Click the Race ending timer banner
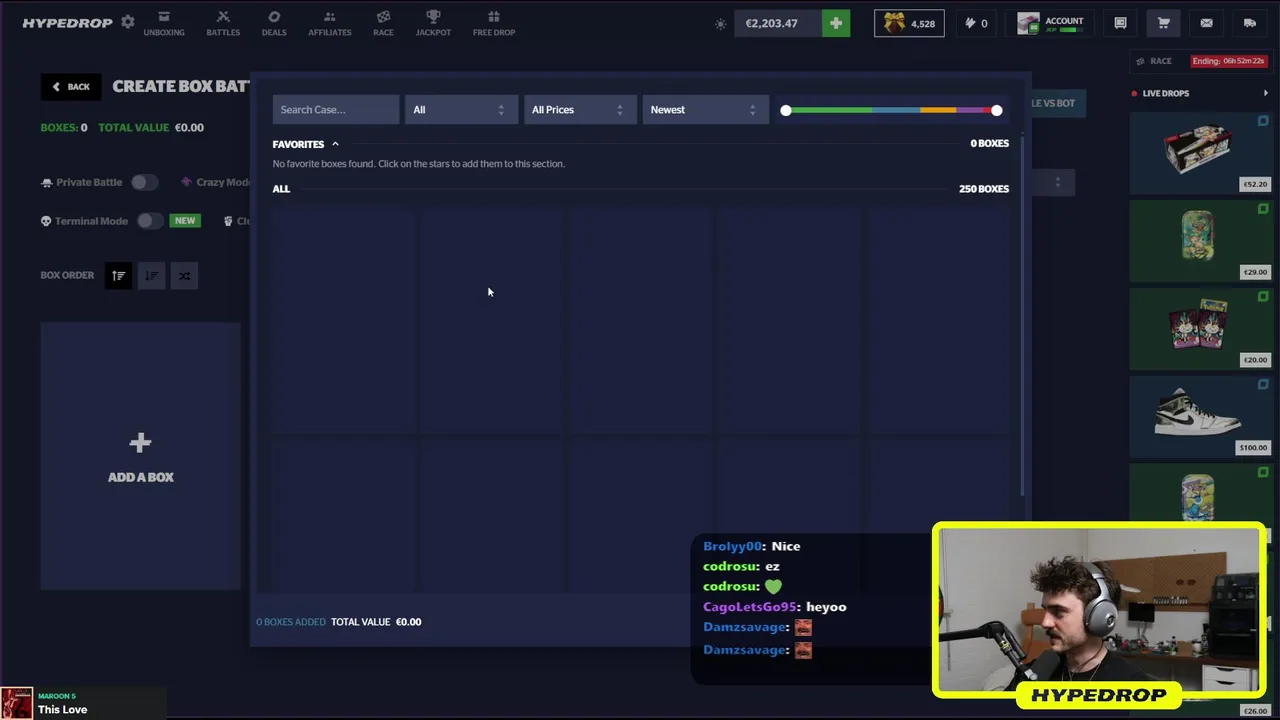The height and width of the screenshot is (720, 1280). (x=1229, y=61)
